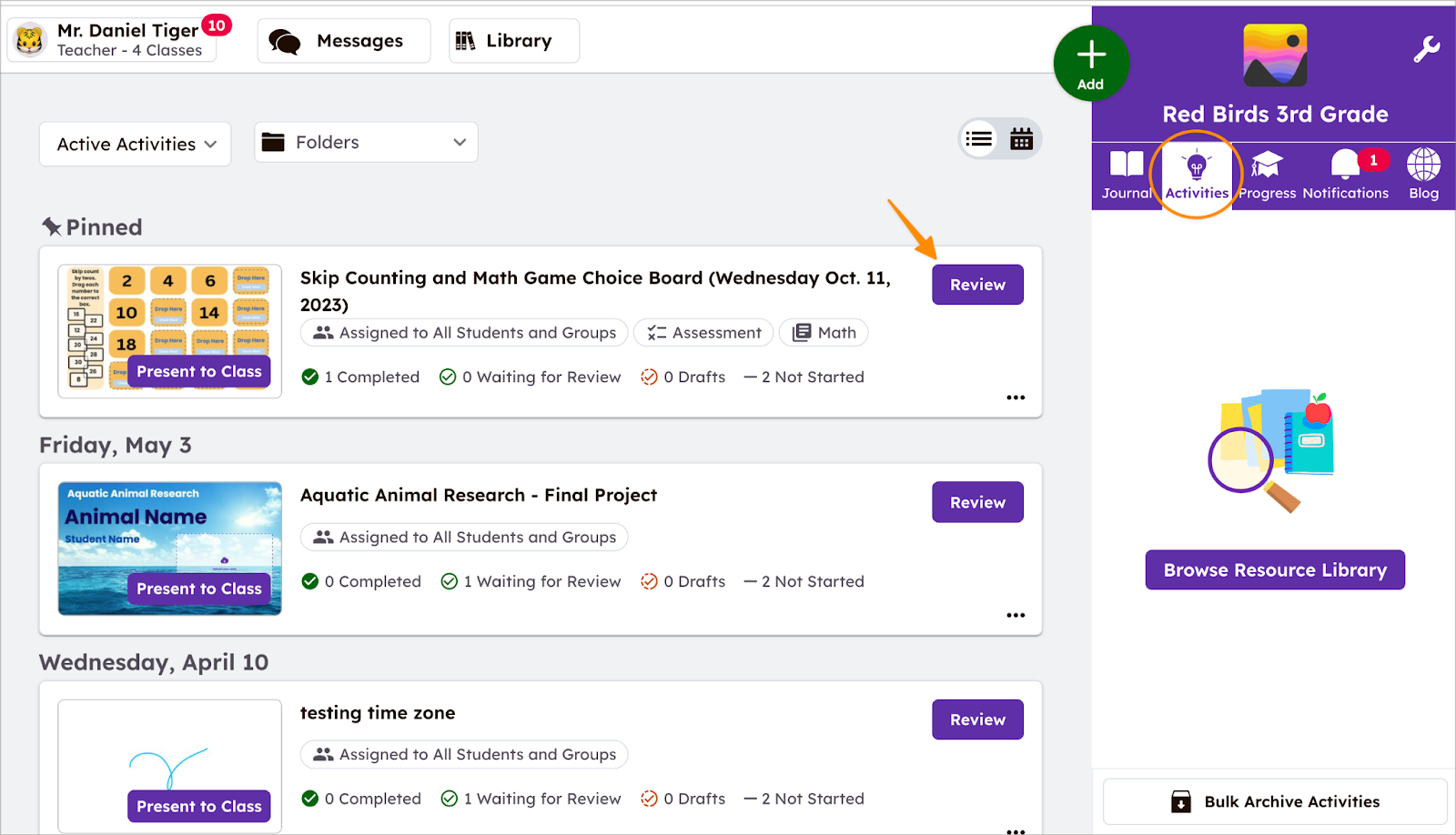
Task: Expand the Folders dropdown
Action: pos(366,143)
